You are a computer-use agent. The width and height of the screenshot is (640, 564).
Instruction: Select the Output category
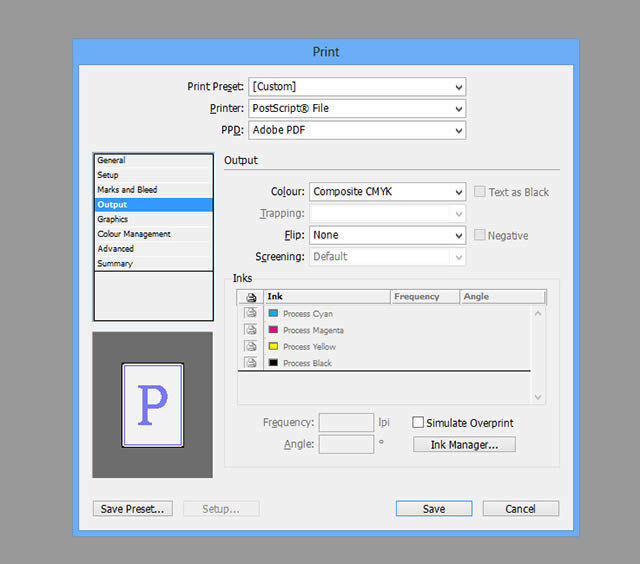(153, 204)
